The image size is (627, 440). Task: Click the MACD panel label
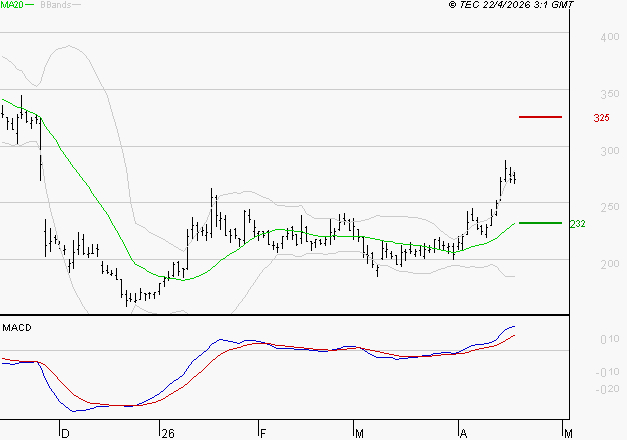17,328
